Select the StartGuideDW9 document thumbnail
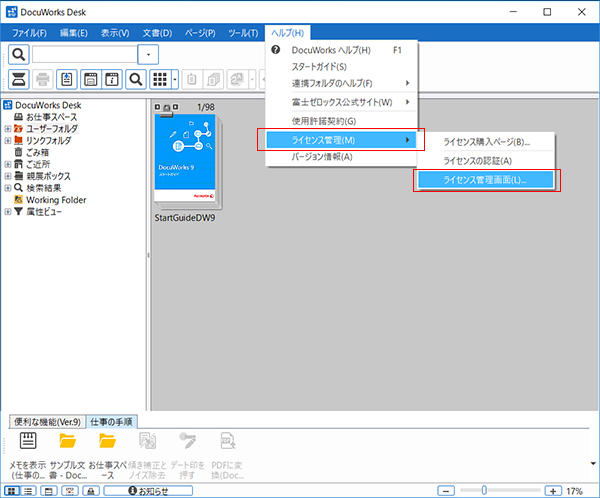Image resolution: width=600 pixels, height=498 pixels. [x=188, y=161]
